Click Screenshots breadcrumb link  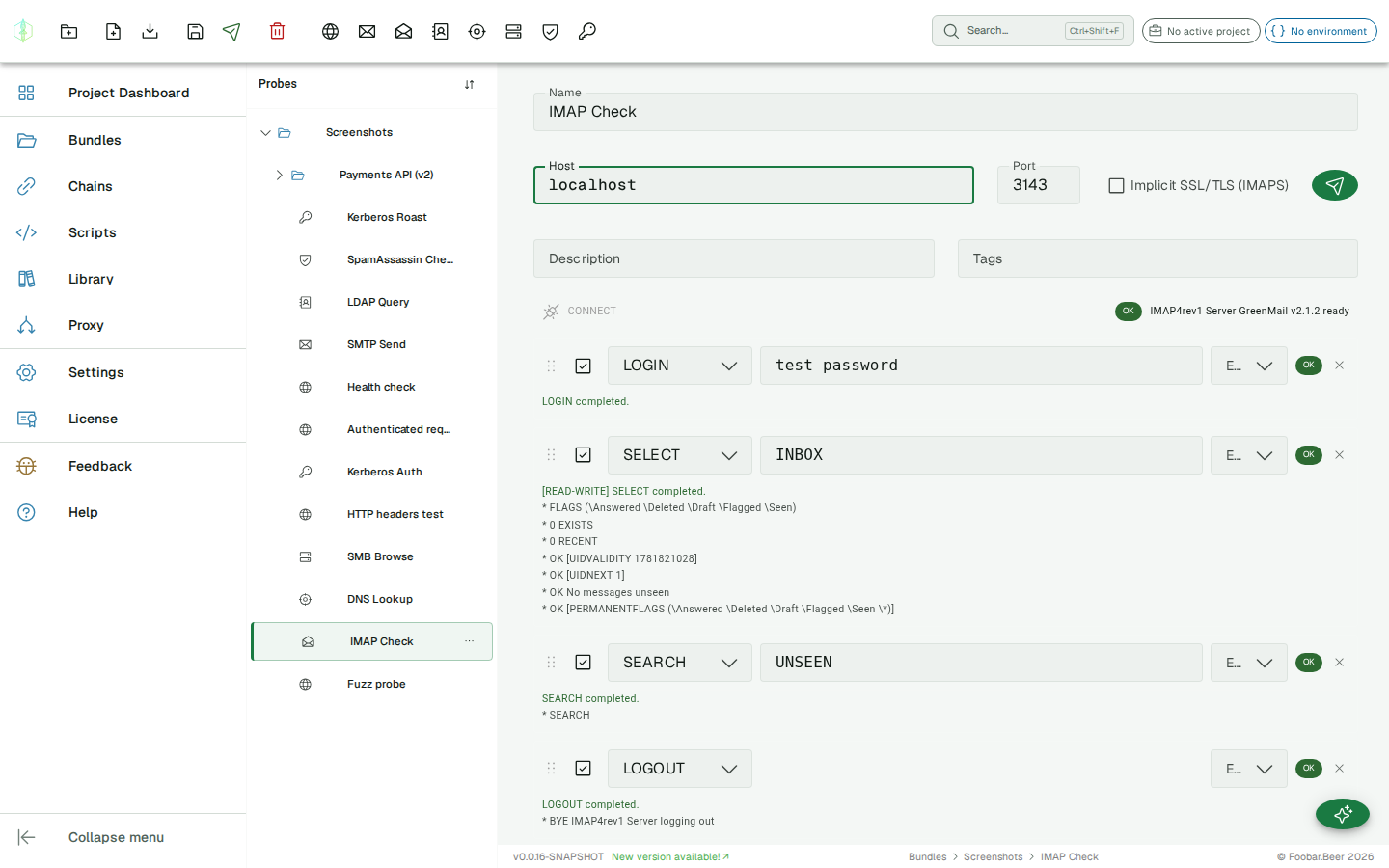[x=993, y=856]
